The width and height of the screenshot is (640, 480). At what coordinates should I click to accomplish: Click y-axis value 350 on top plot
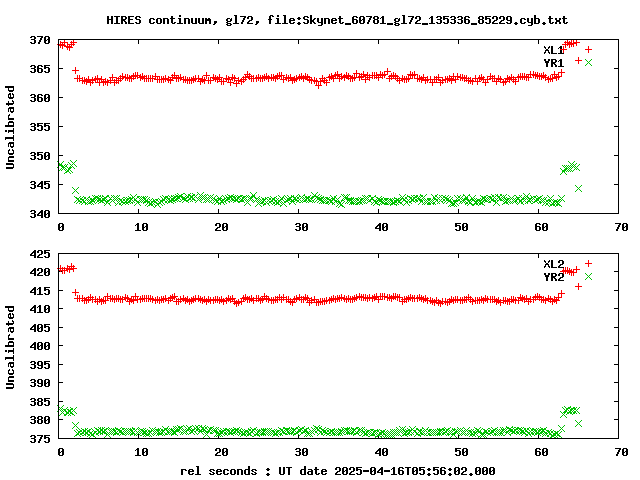[x=40, y=156]
